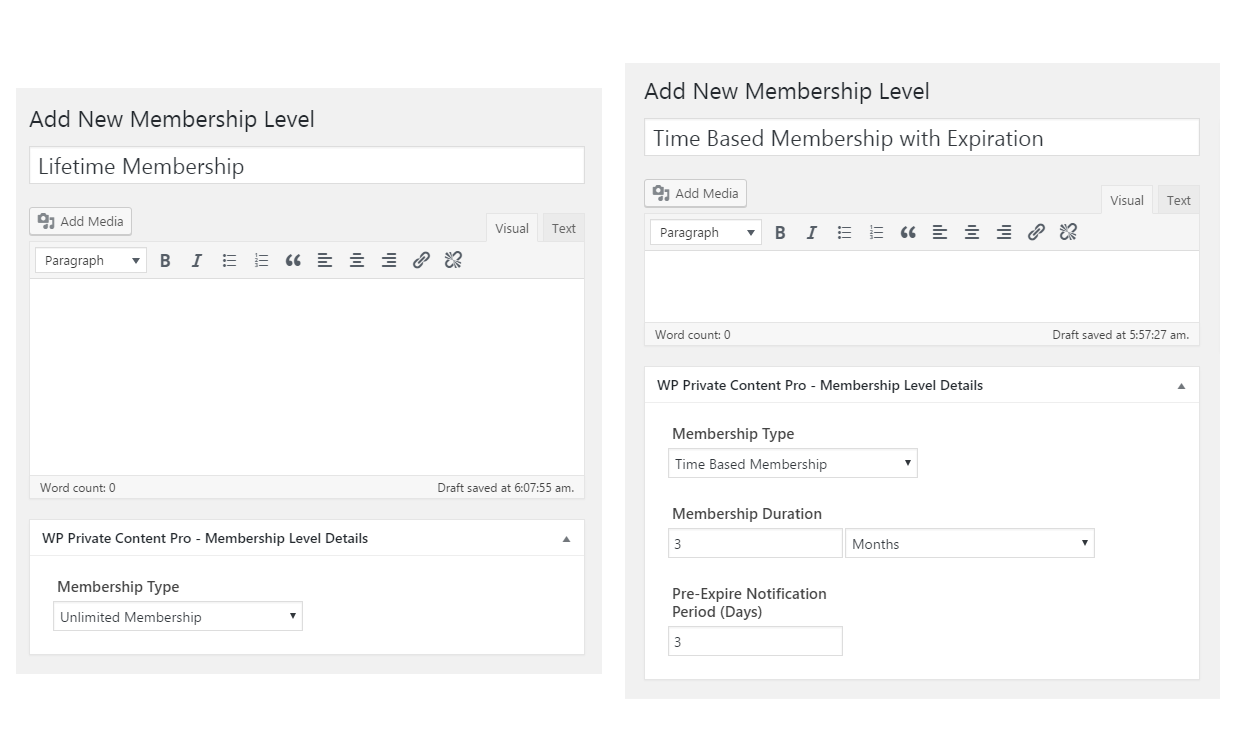Image resolution: width=1236 pixels, height=756 pixels.
Task: Click the Time Based Membership with Expiration title field
Action: [922, 138]
